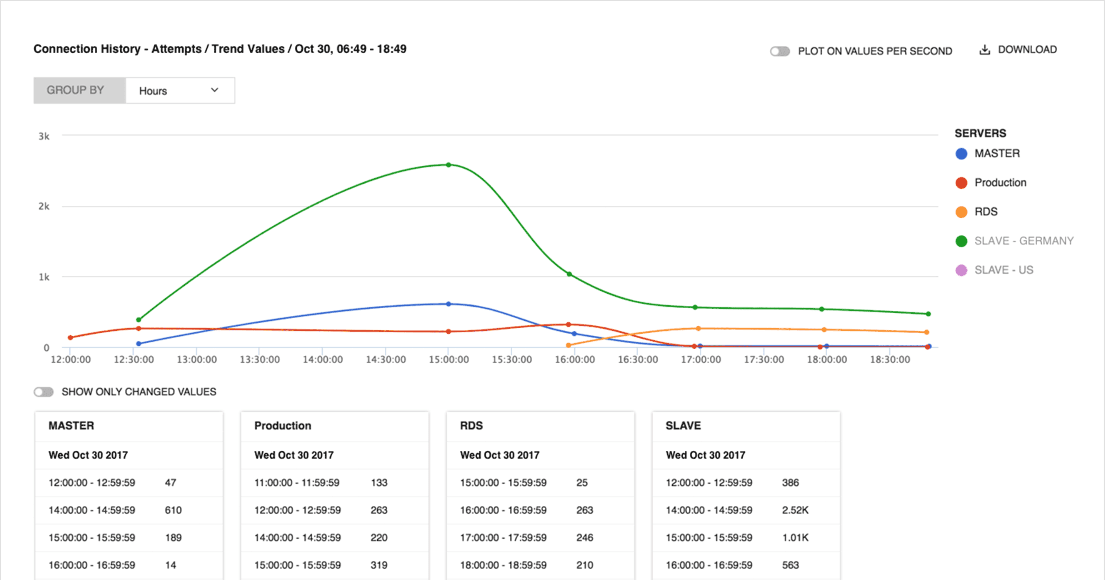Click the SLAVE - US purple legend dot
Screen dimensions: 1105x580
(x=961, y=270)
